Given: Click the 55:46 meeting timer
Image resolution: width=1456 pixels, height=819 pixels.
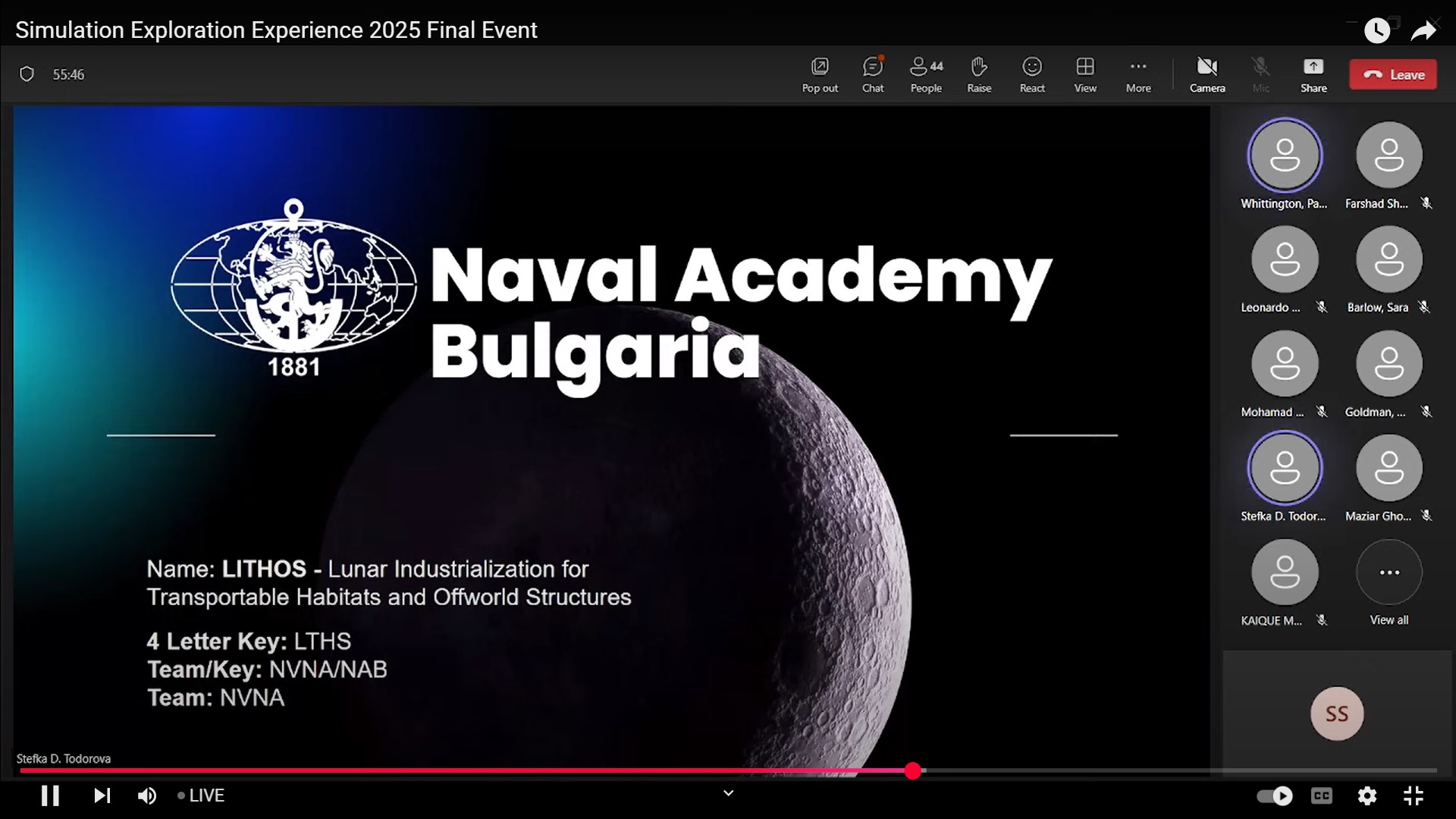Looking at the screenshot, I should tap(68, 74).
